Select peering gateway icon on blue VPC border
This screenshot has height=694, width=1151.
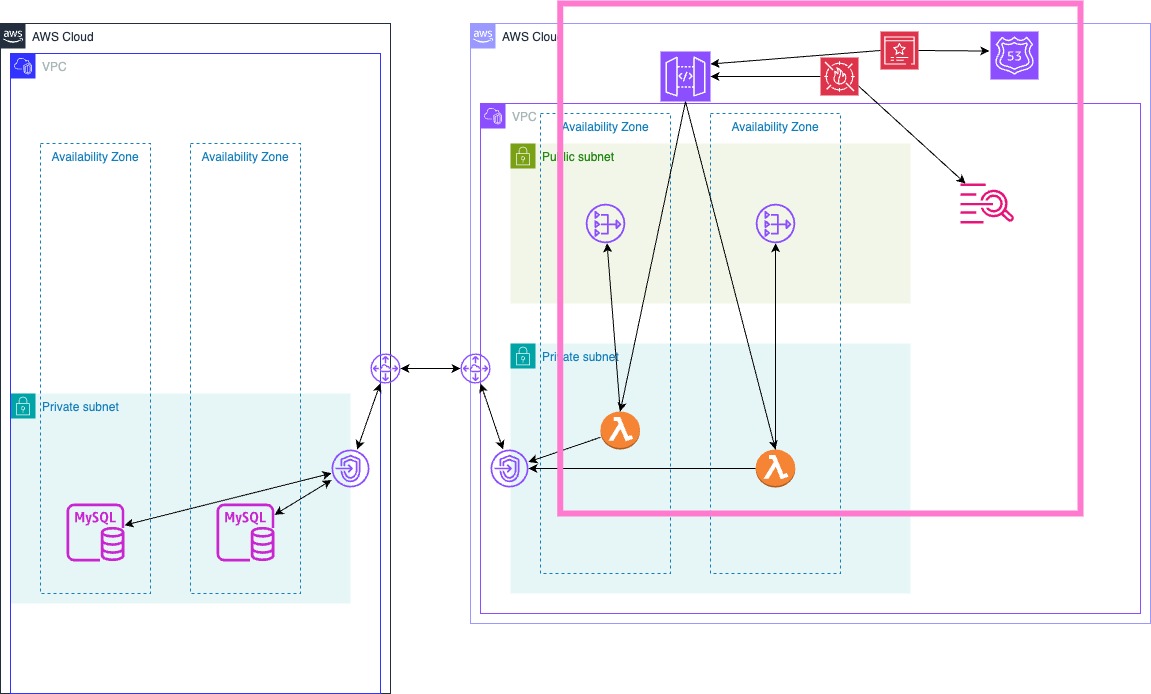click(x=385, y=368)
